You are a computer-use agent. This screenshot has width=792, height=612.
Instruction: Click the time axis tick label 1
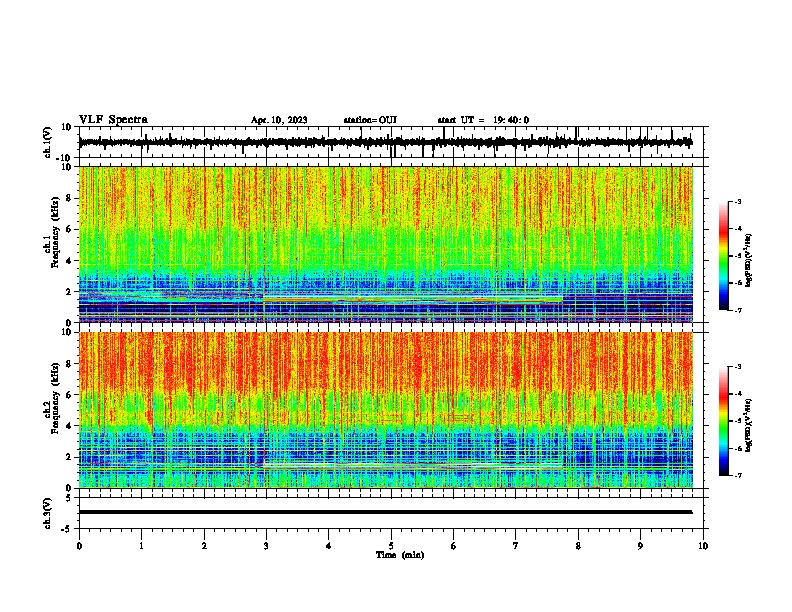(x=141, y=546)
